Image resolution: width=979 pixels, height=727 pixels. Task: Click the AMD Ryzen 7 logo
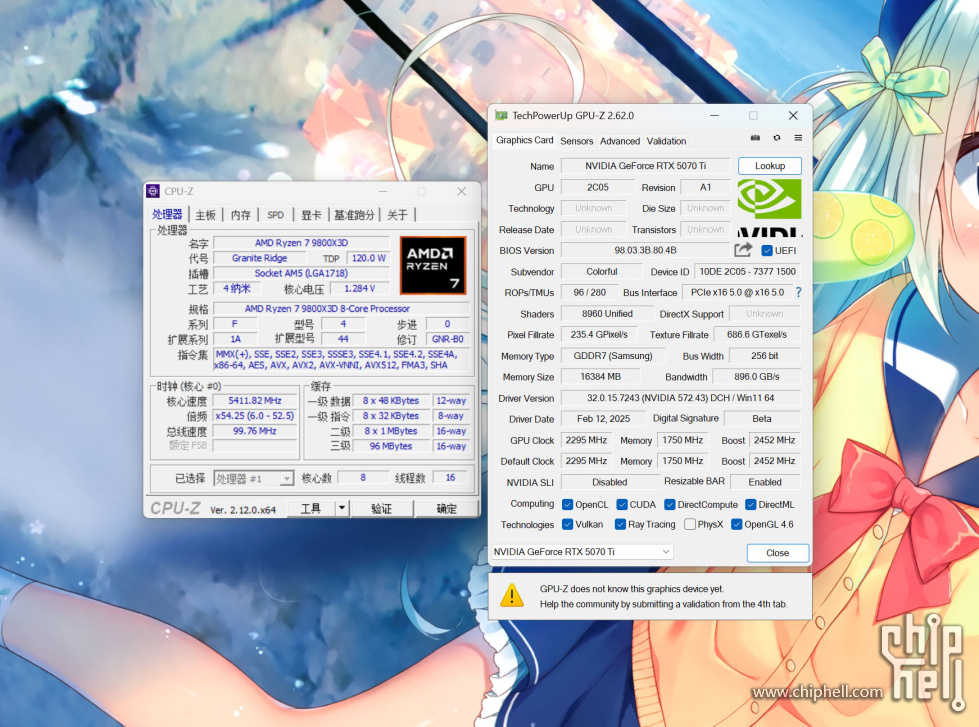[433, 265]
